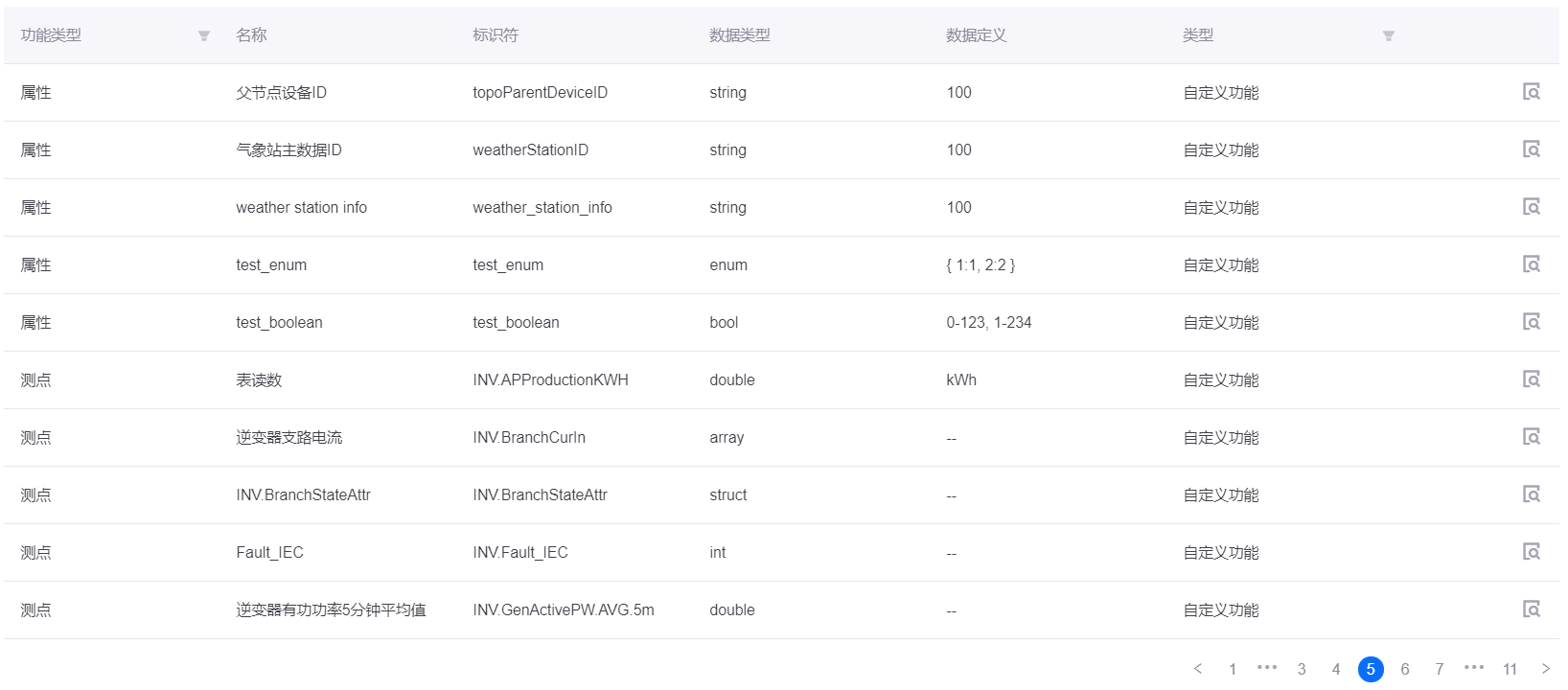Image resolution: width=1568 pixels, height=690 pixels.
Task: Jump to page 3
Action: coord(1302,669)
